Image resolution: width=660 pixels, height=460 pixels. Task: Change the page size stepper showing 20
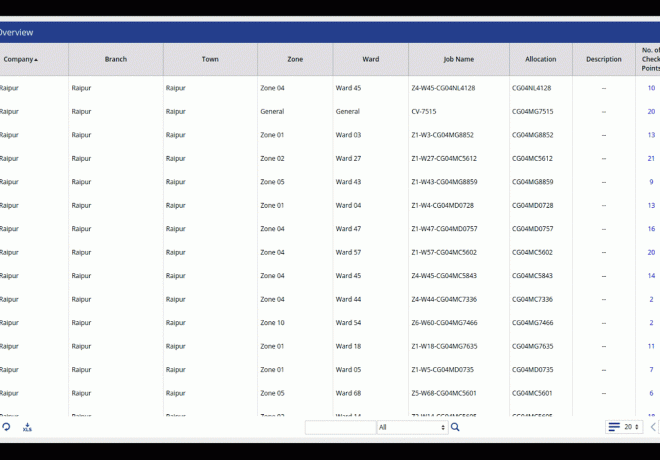pyautogui.click(x=631, y=427)
